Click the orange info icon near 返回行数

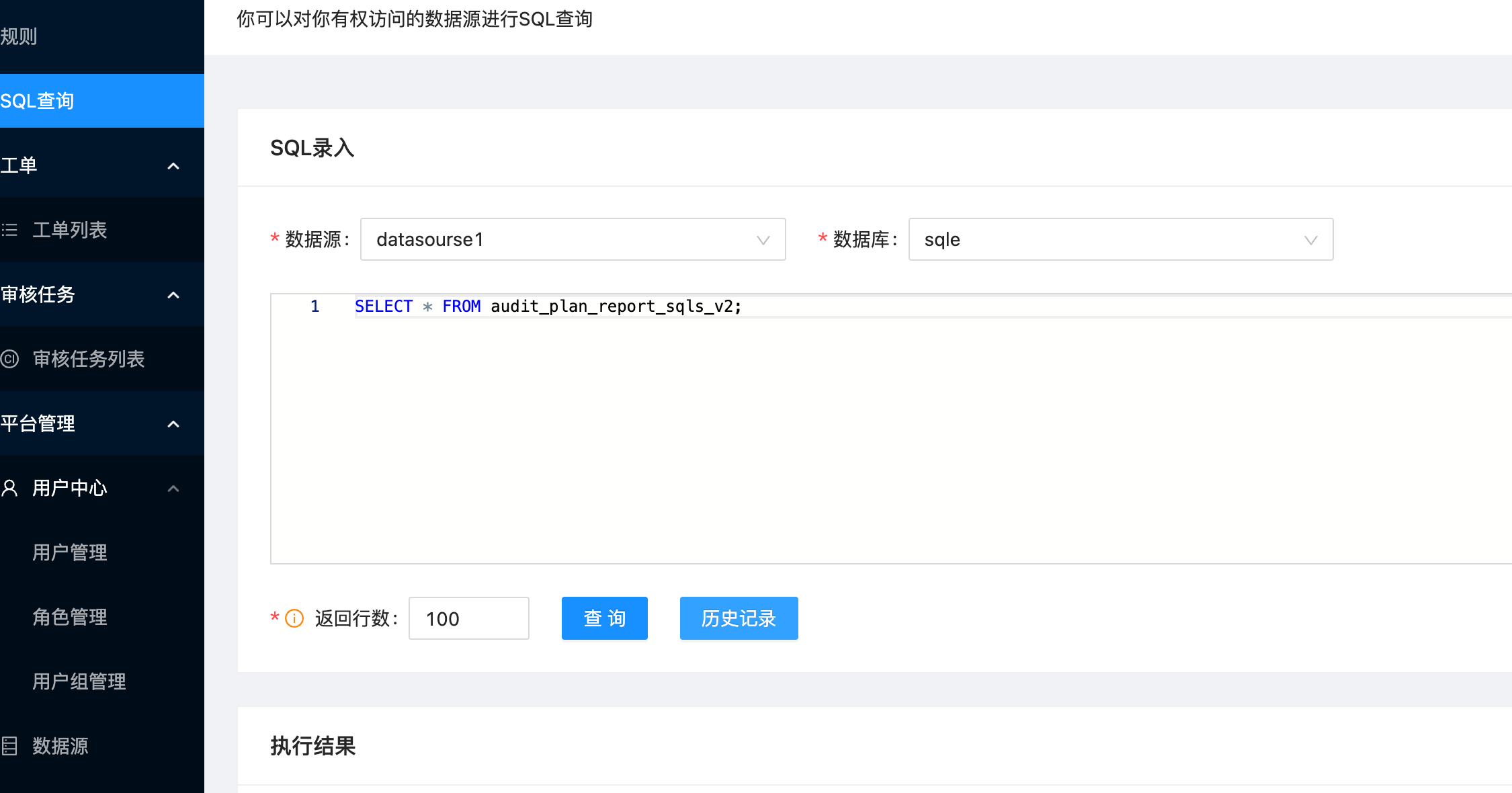click(294, 618)
